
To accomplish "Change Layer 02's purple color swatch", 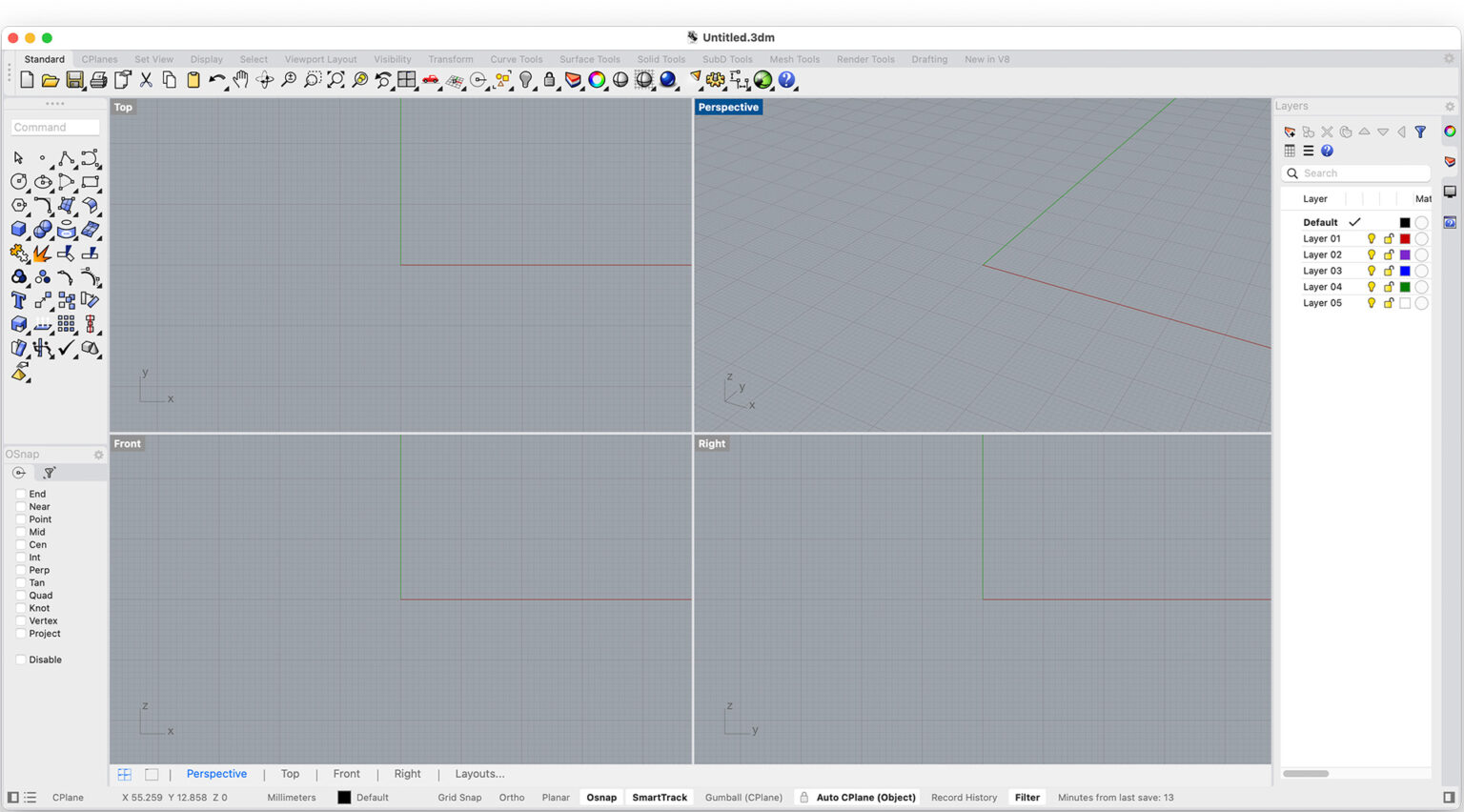I will coord(1405,254).
